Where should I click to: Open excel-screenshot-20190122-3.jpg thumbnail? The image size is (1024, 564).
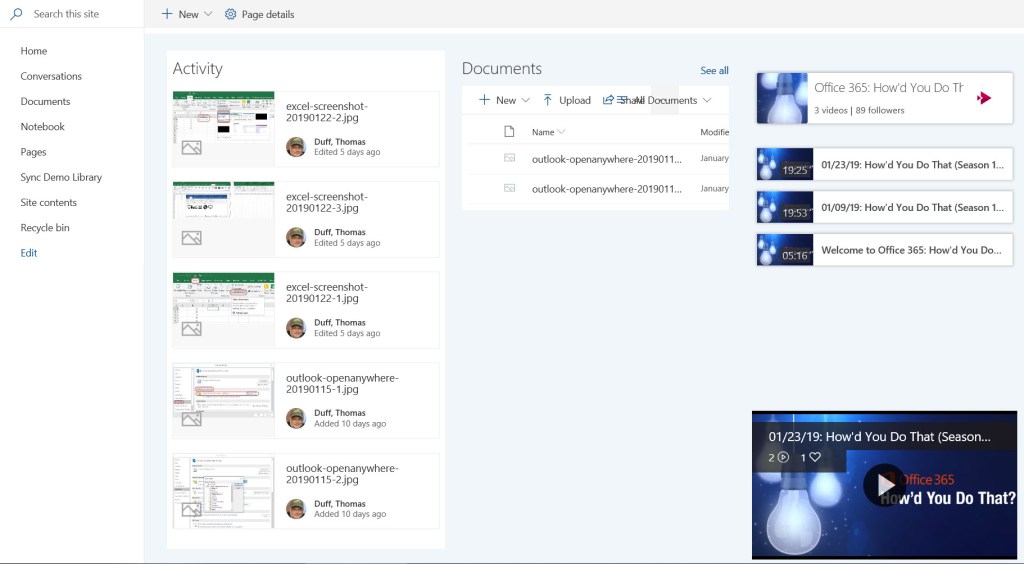pyautogui.click(x=223, y=219)
